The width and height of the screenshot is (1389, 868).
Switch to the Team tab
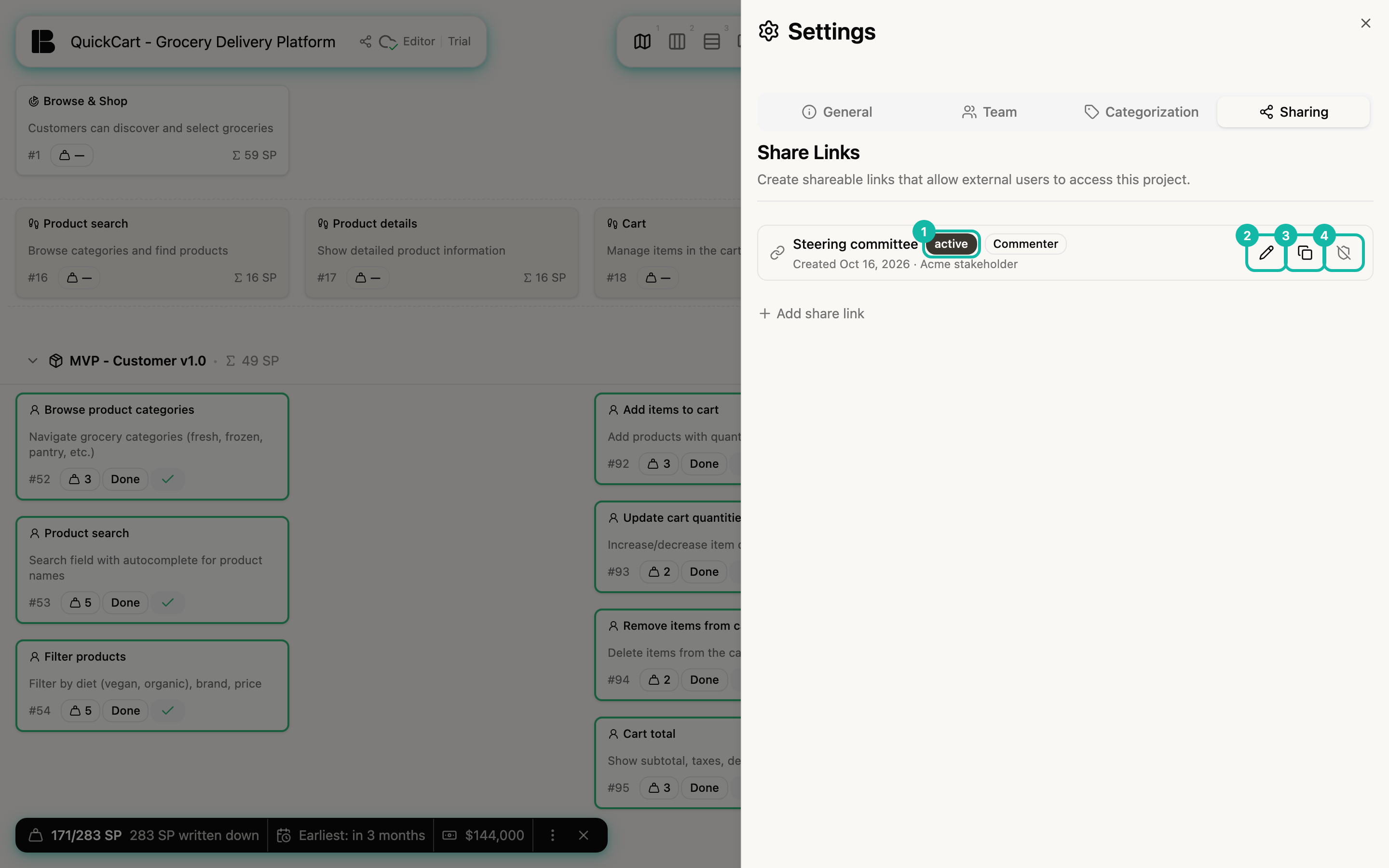point(989,112)
